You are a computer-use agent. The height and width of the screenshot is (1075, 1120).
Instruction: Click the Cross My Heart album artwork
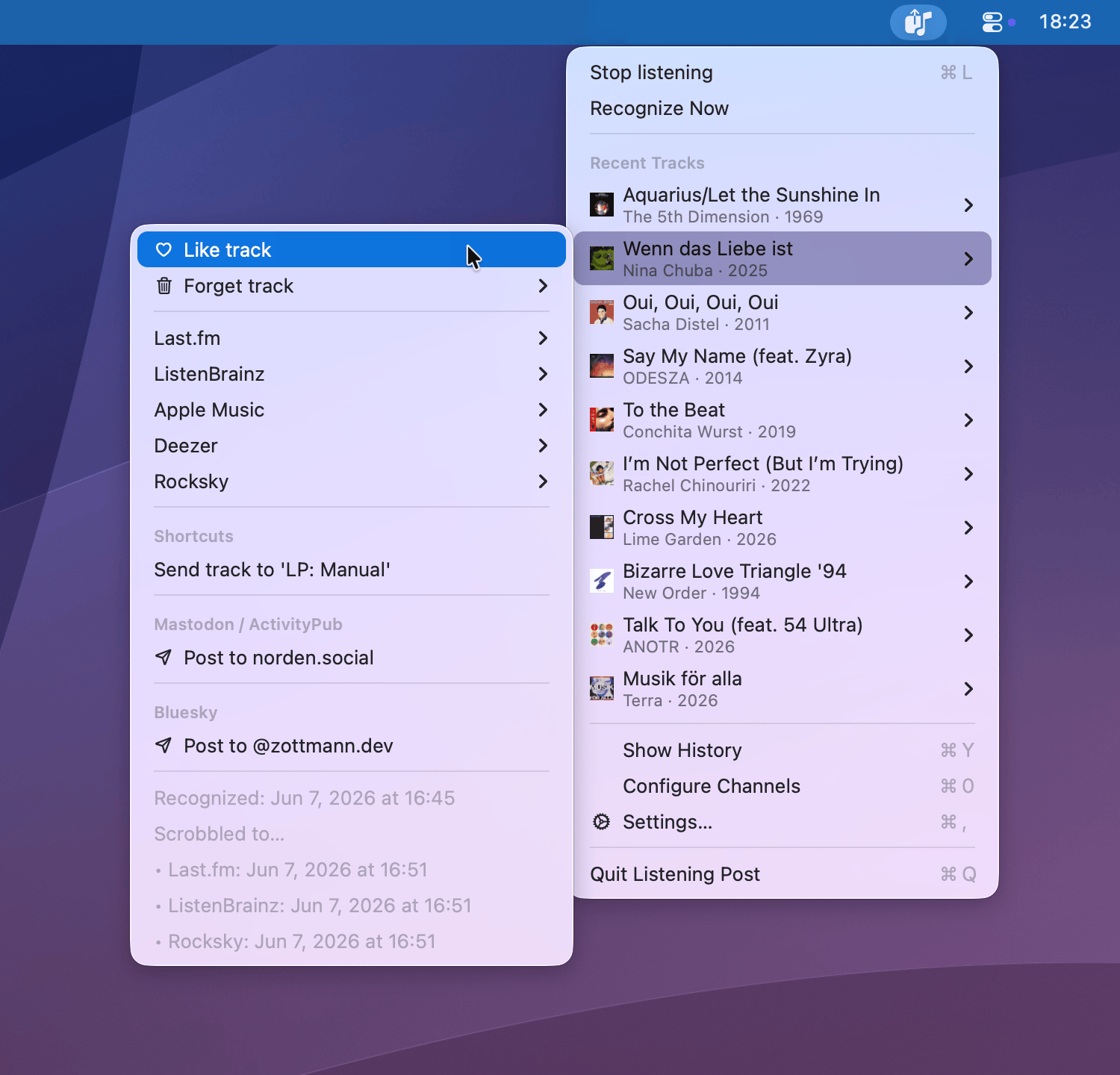(x=602, y=527)
